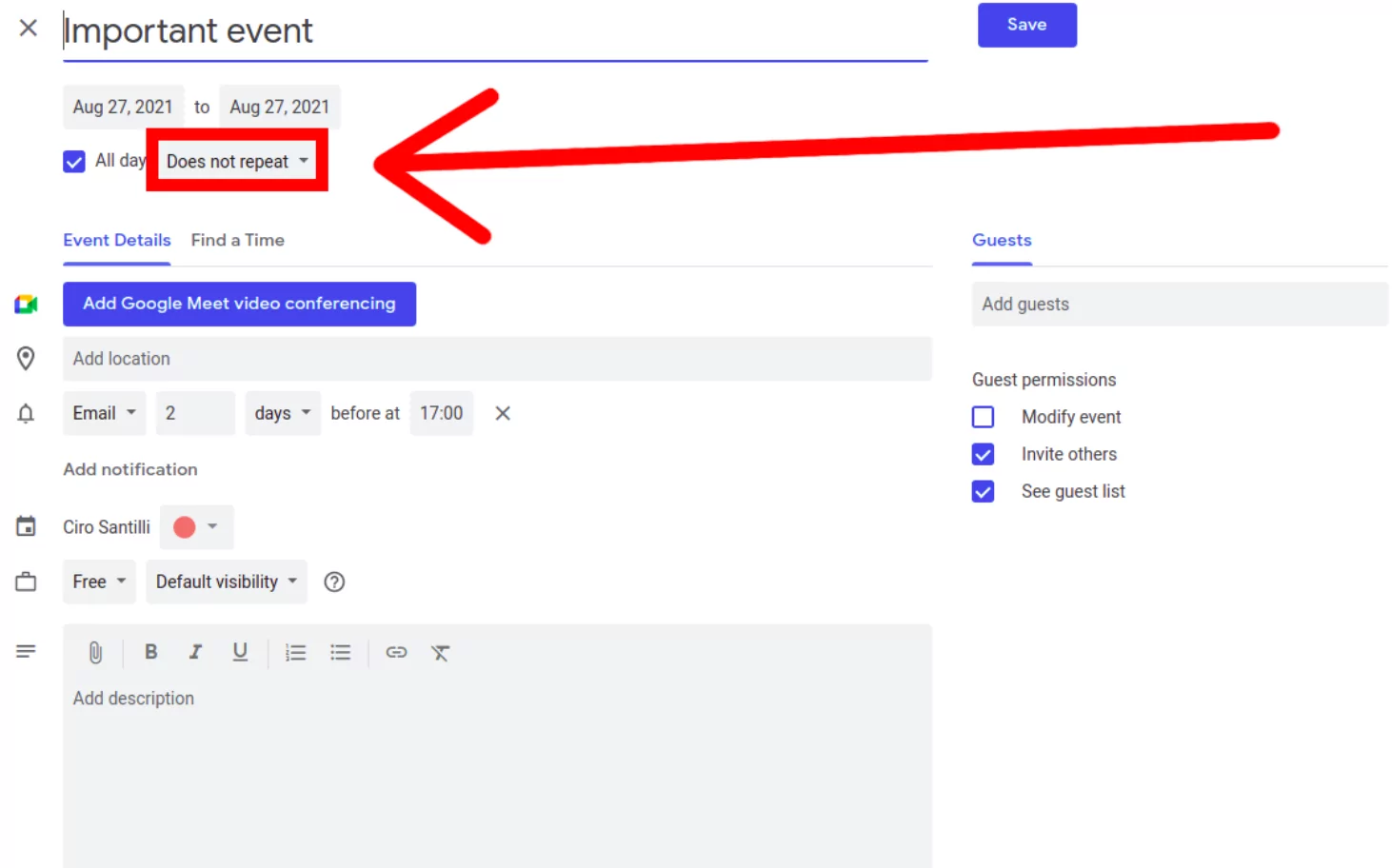This screenshot has height=868, width=1392.
Task: Toggle underline formatting in description
Action: [240, 652]
